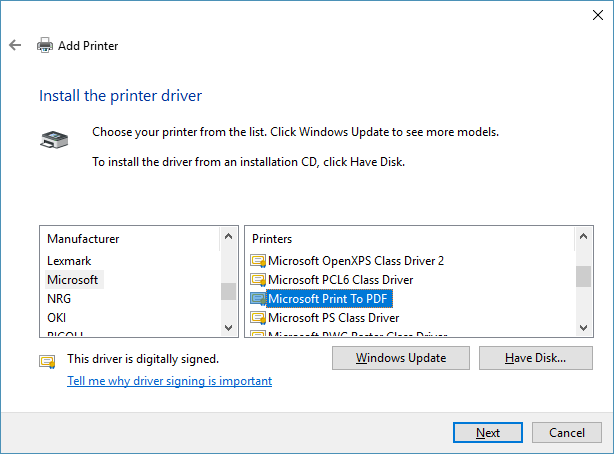Click the printer illustration beside the instructions
The height and width of the screenshot is (454, 614).
[x=54, y=139]
